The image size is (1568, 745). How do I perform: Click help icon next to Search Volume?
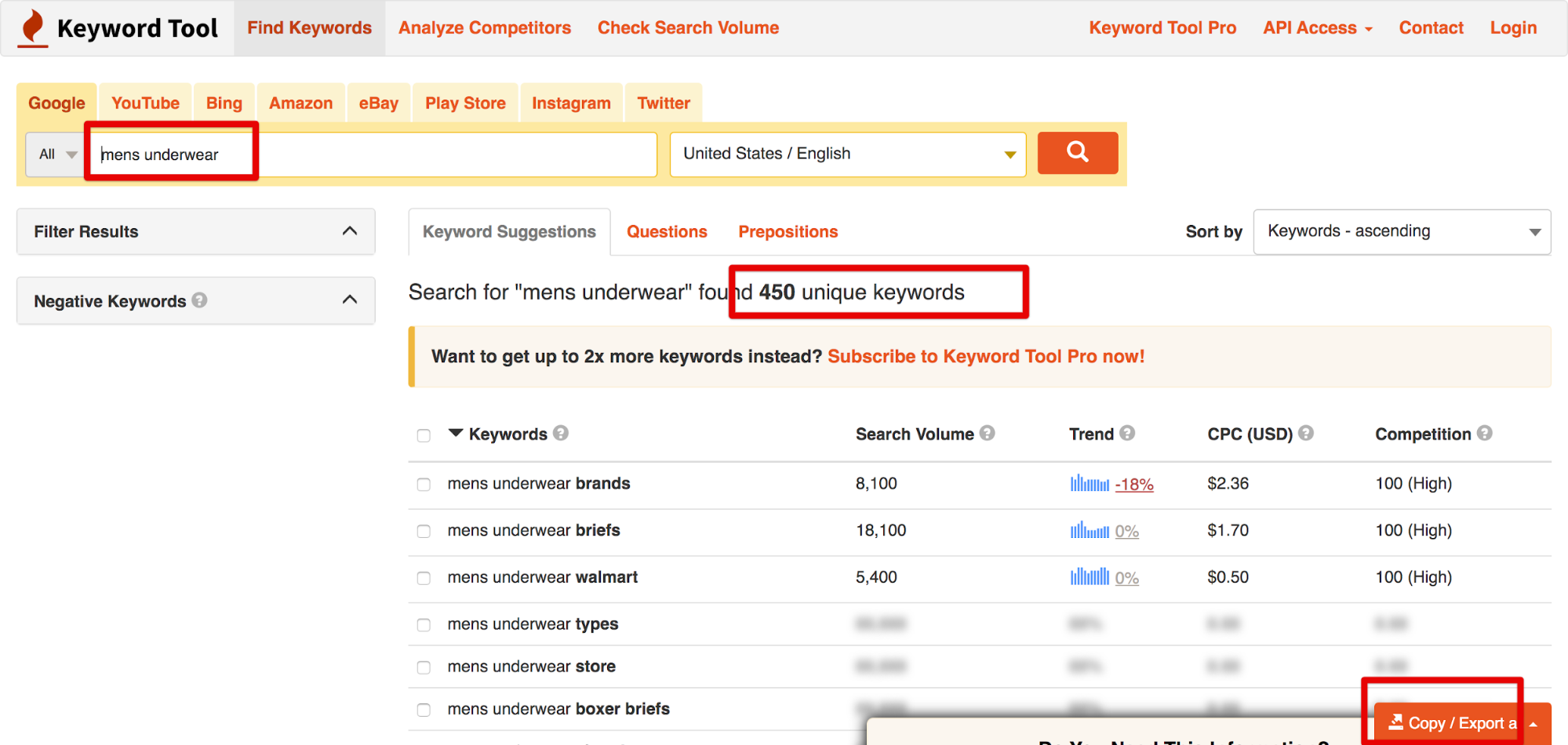tap(987, 433)
